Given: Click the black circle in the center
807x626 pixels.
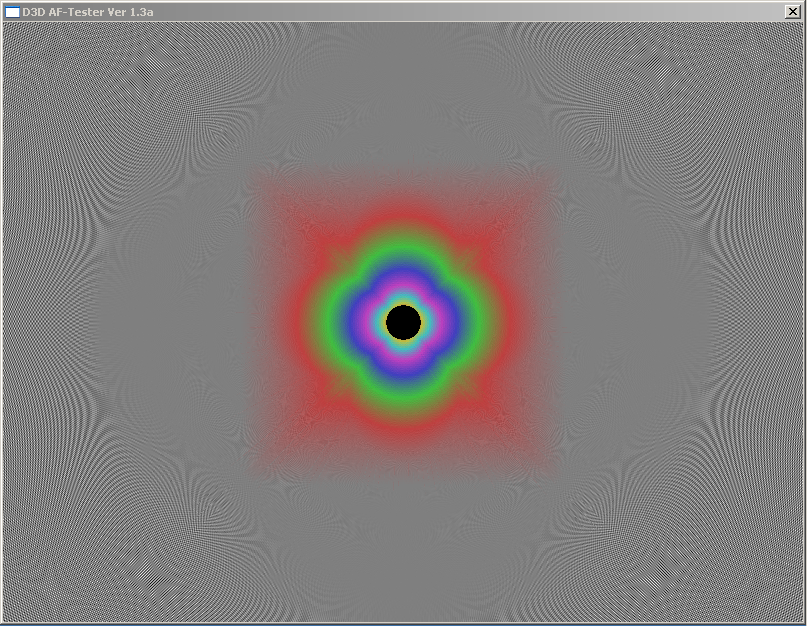Looking at the screenshot, I should tap(404, 322).
